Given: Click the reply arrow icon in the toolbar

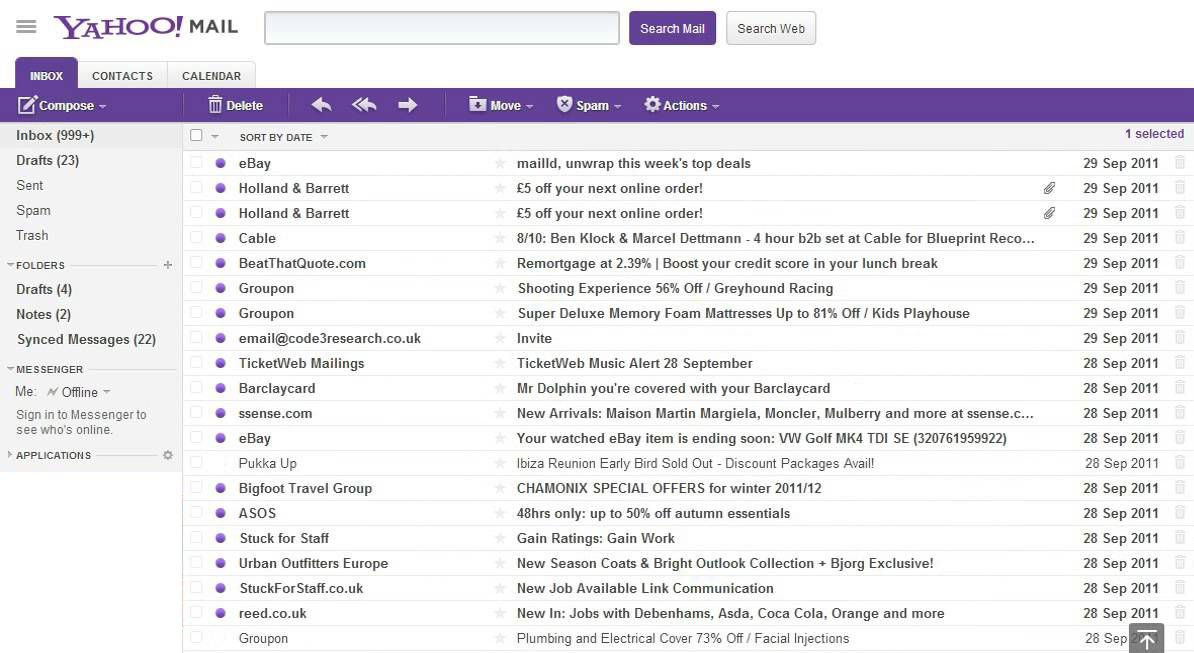Looking at the screenshot, I should tap(321, 105).
